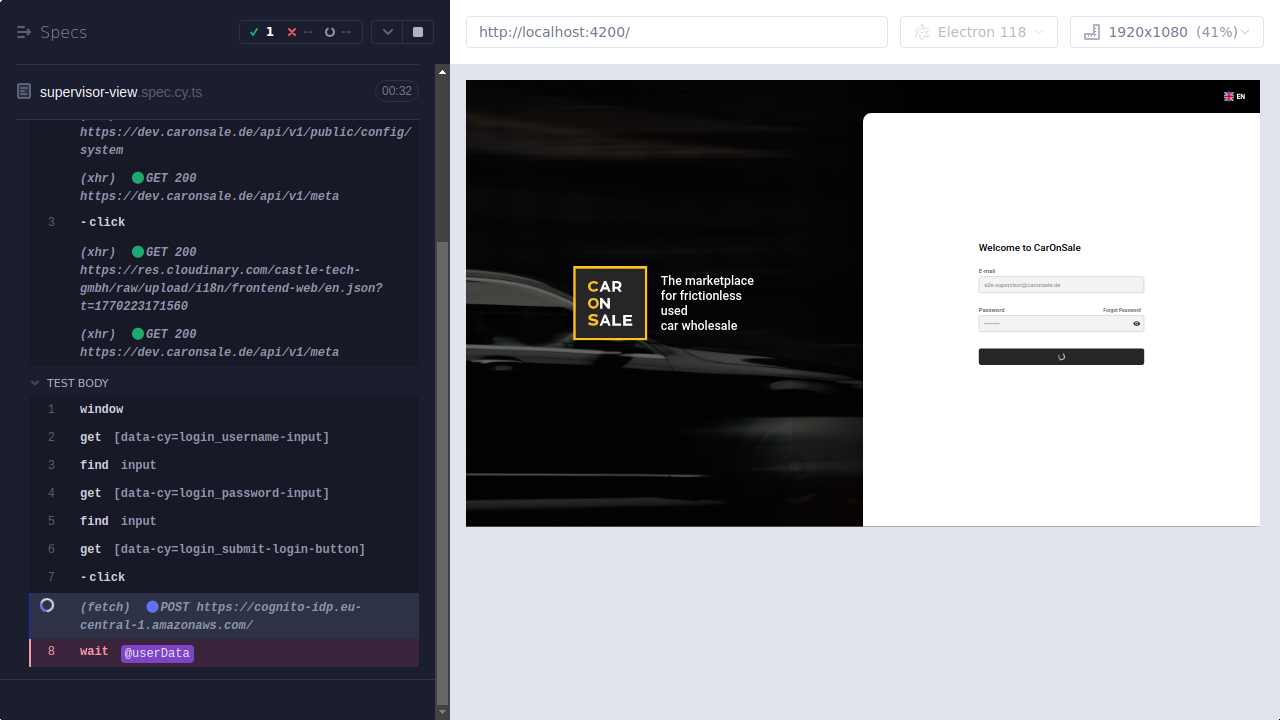This screenshot has height=720, width=1280.
Task: Click the EN language flag
Action: tap(1229, 96)
